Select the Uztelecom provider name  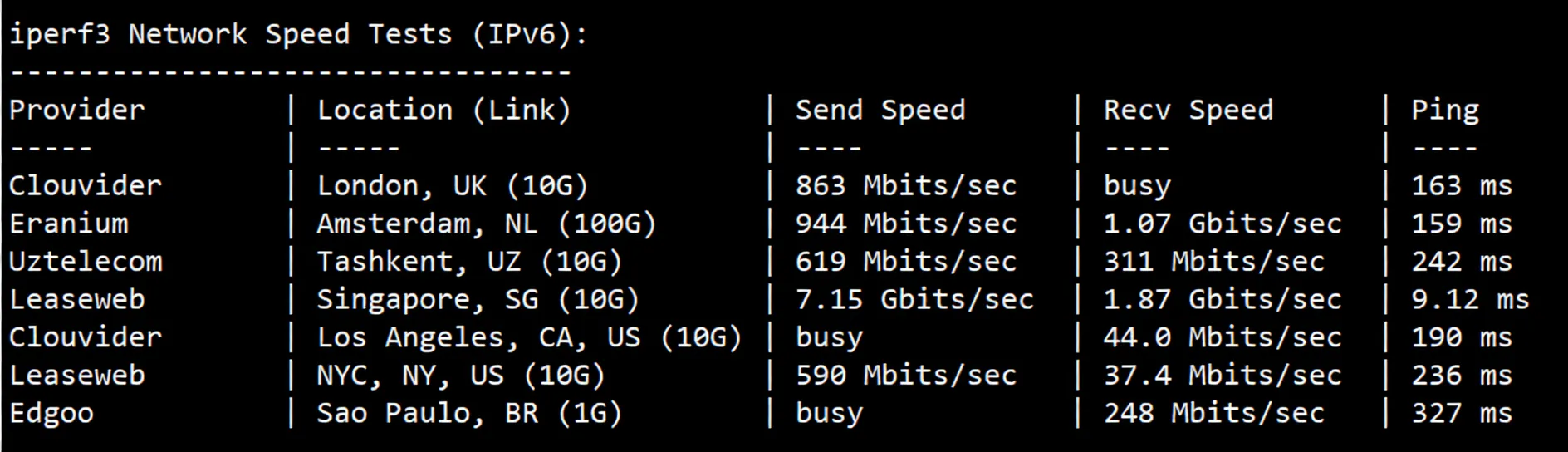click(86, 262)
